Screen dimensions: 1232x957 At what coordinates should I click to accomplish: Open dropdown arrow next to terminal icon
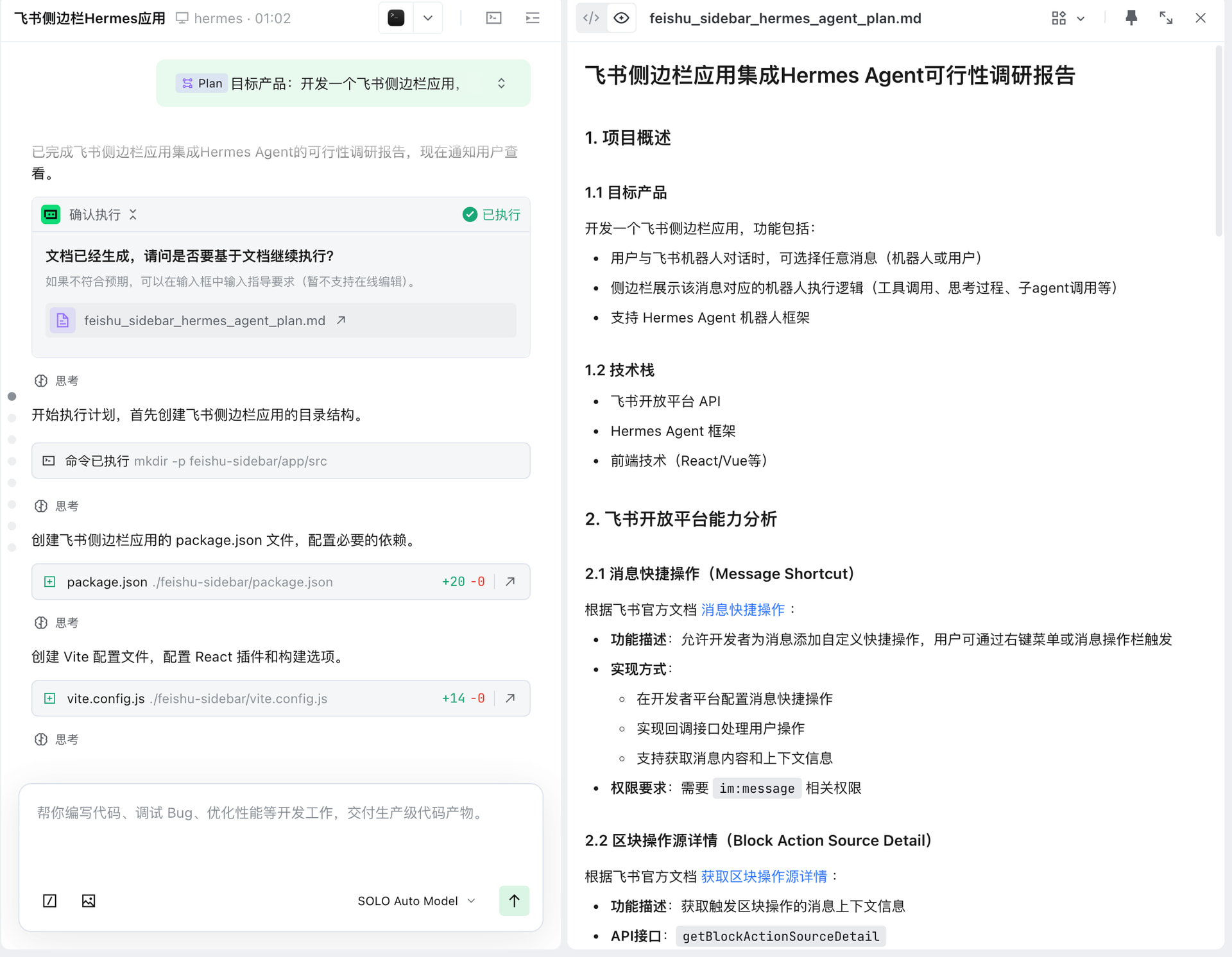tap(428, 18)
